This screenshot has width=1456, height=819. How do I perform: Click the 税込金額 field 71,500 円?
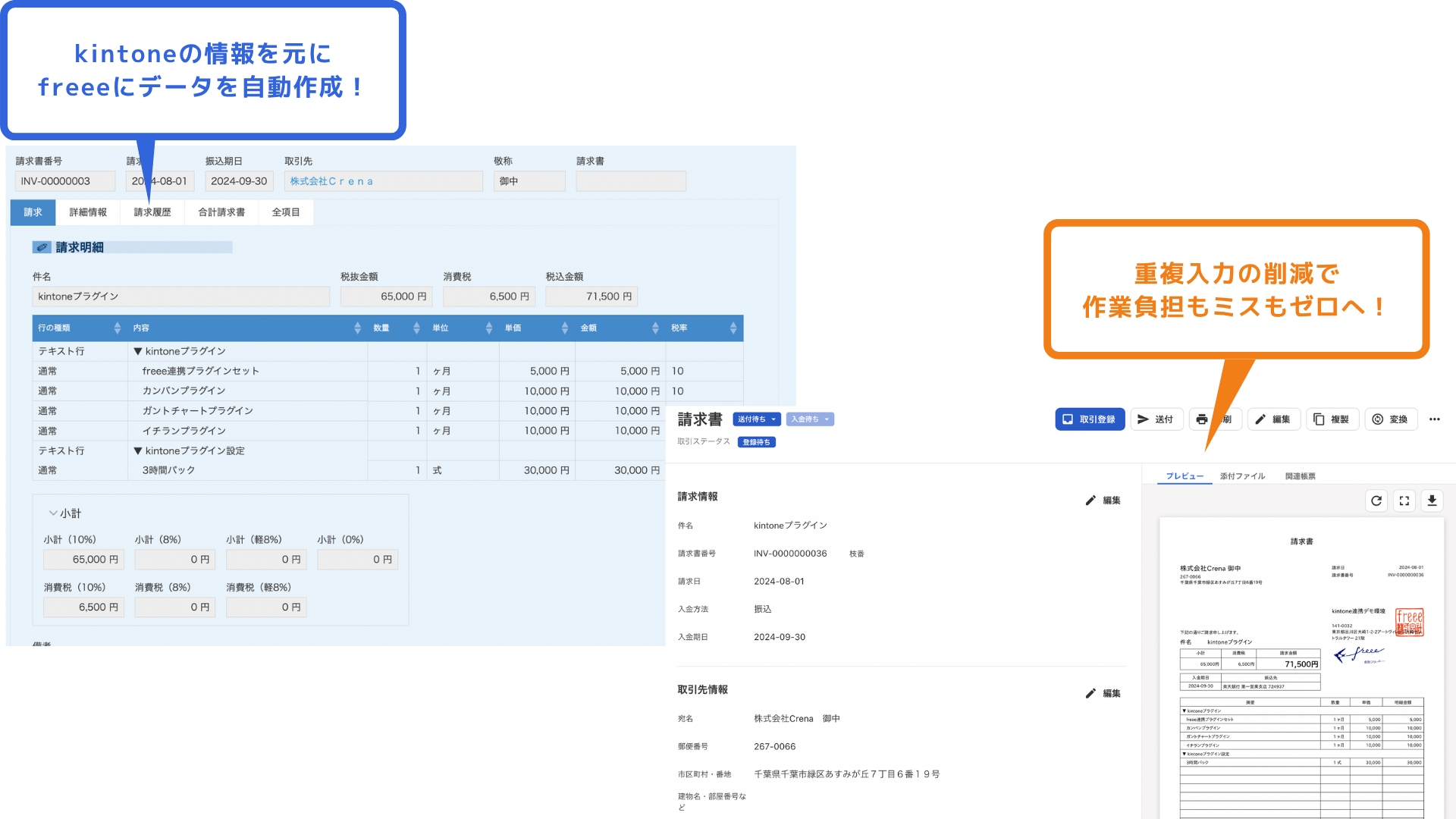click(591, 297)
